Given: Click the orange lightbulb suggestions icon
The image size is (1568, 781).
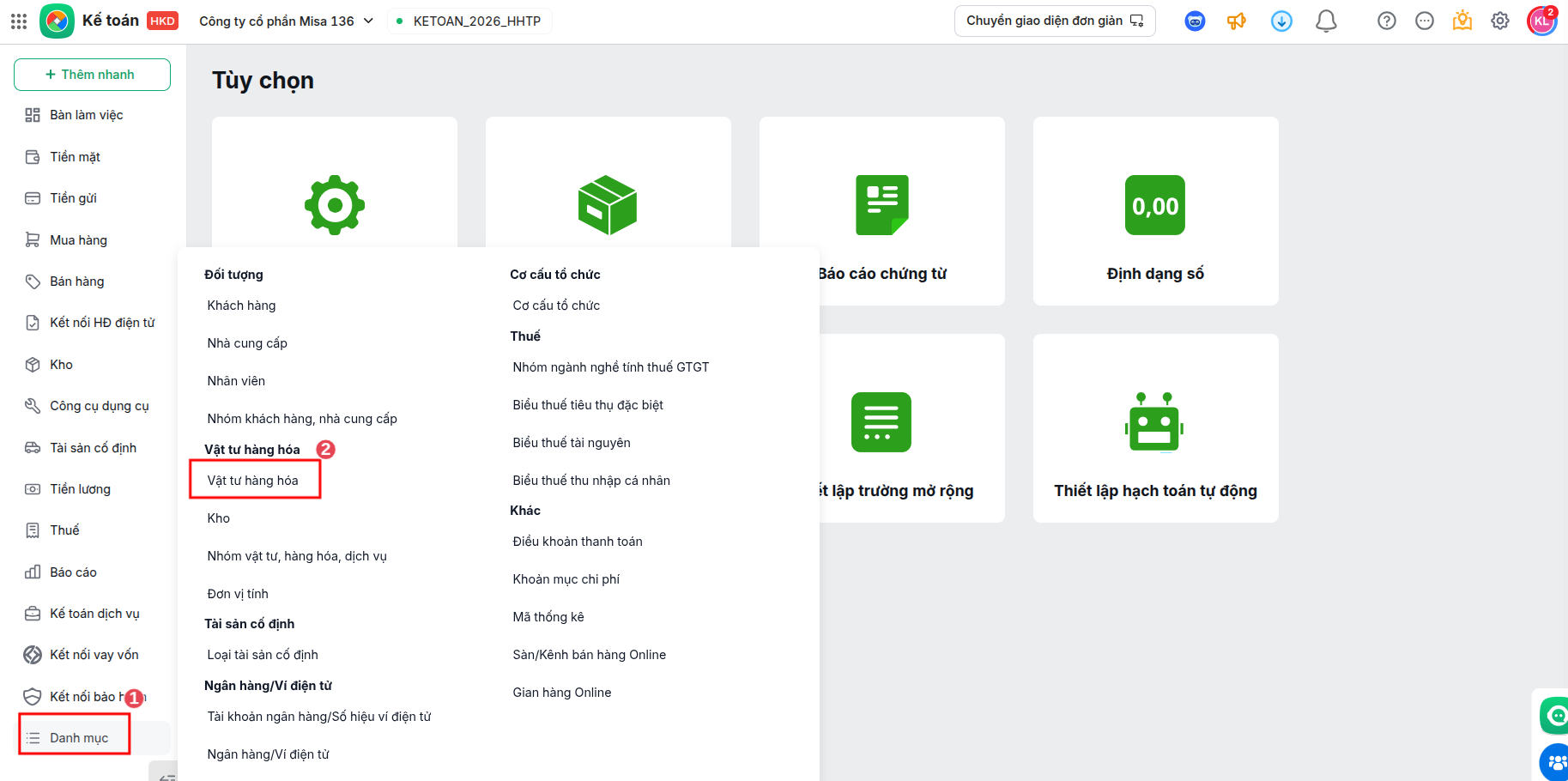Looking at the screenshot, I should pyautogui.click(x=1462, y=21).
